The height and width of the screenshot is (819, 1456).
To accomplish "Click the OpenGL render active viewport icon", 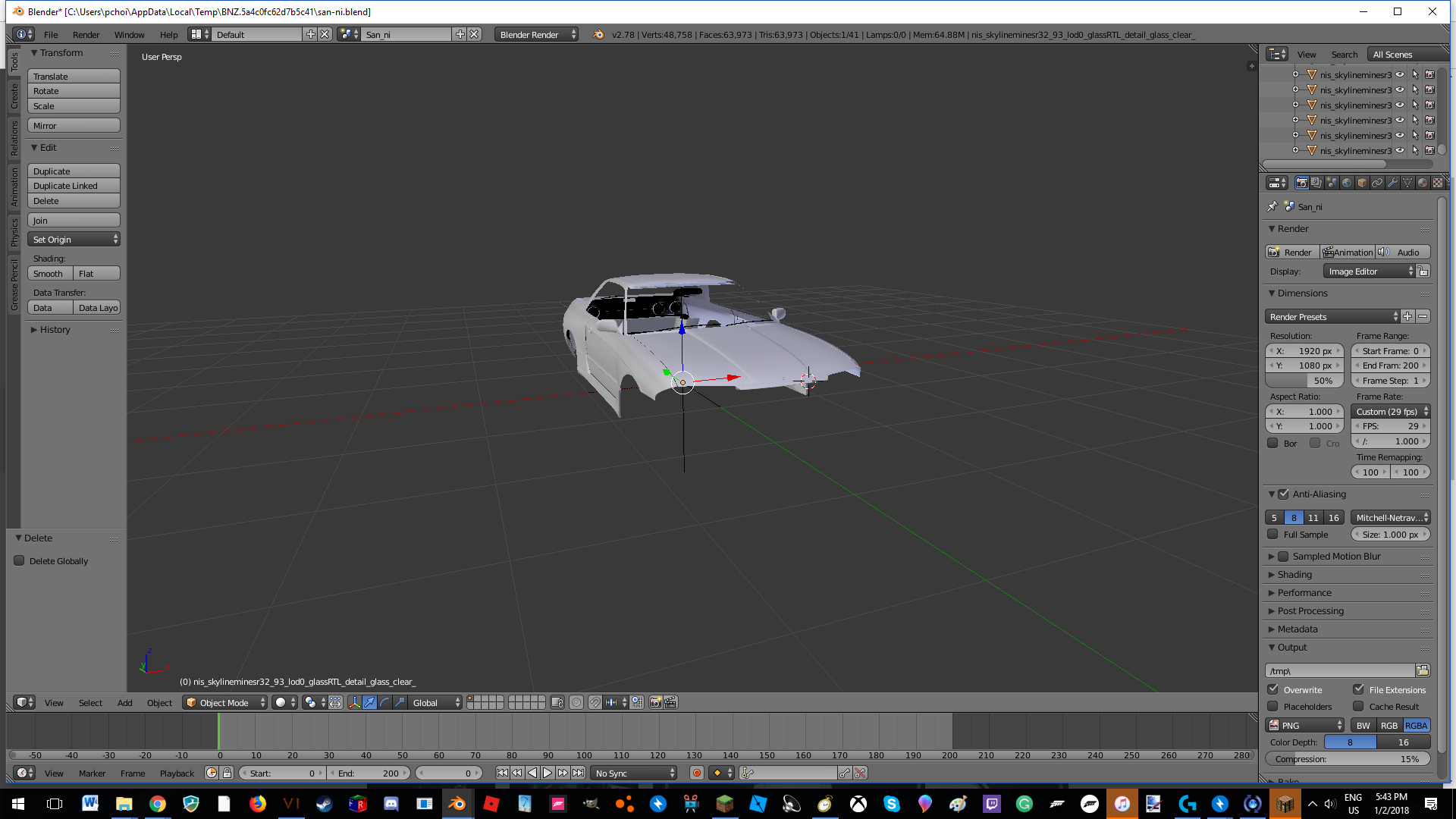I will pyautogui.click(x=655, y=703).
